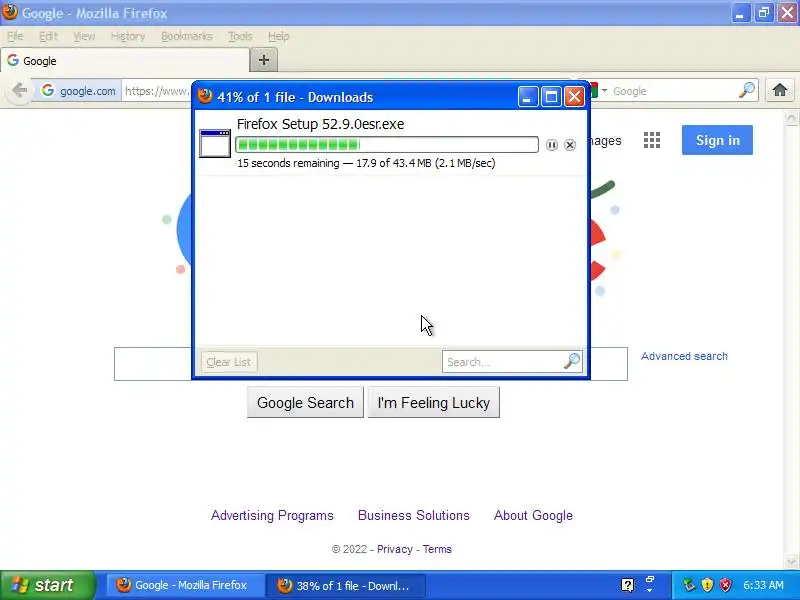Open the Business Solutions link

414,515
